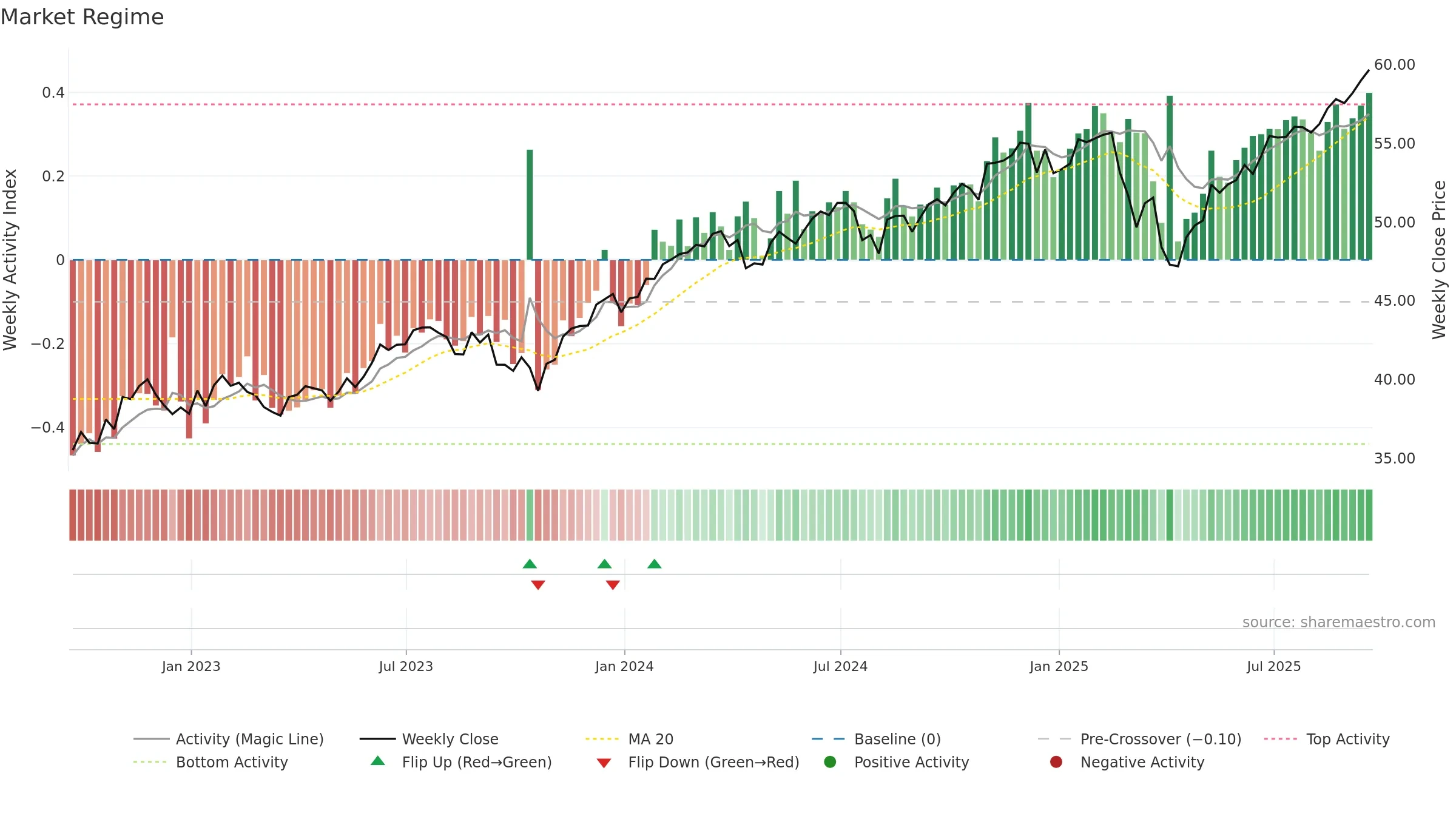This screenshot has height=819, width=1456.
Task: Toggle the Flip Down (Green→Red) legend entry
Action: tap(698, 762)
